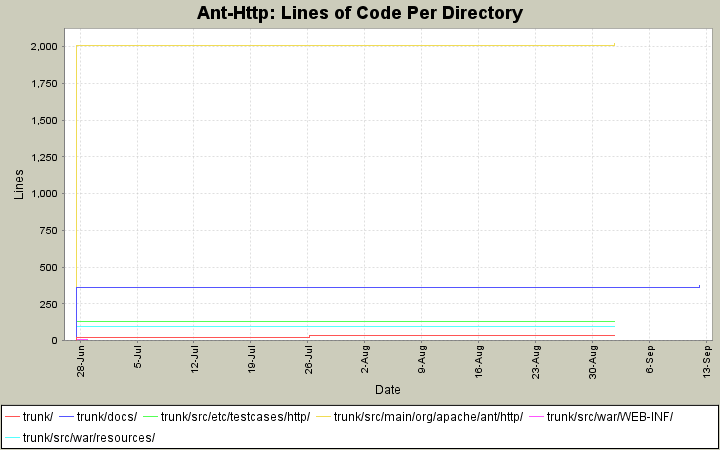
Task: Click the '9-Aug' x-axis date label
Action: 422,360
